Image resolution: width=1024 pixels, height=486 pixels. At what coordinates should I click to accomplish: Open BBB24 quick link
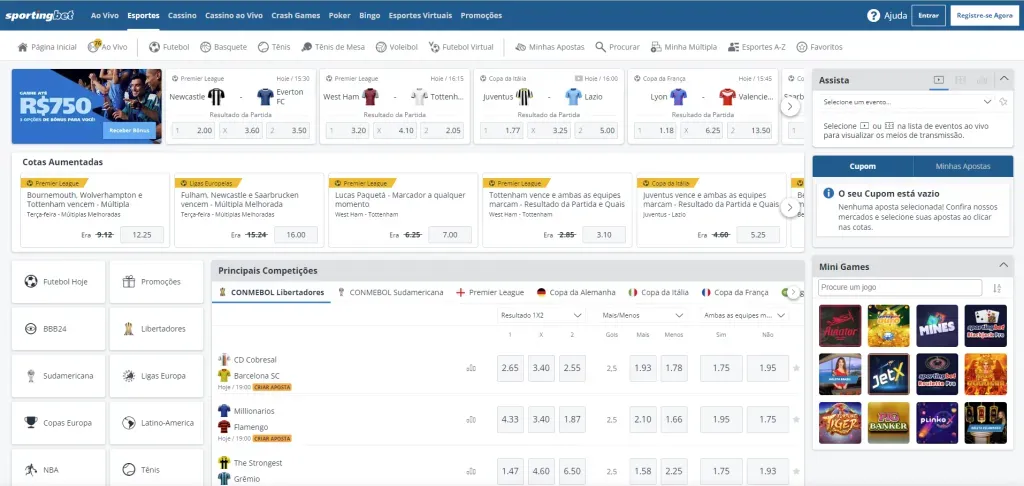(x=58, y=329)
